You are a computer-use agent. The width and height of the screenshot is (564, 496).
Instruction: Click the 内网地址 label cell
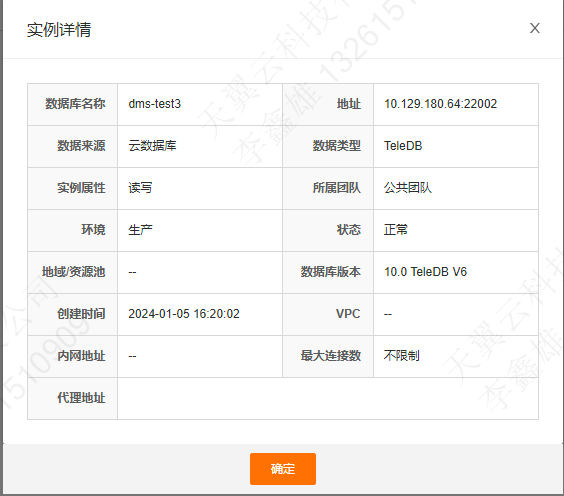point(73,356)
